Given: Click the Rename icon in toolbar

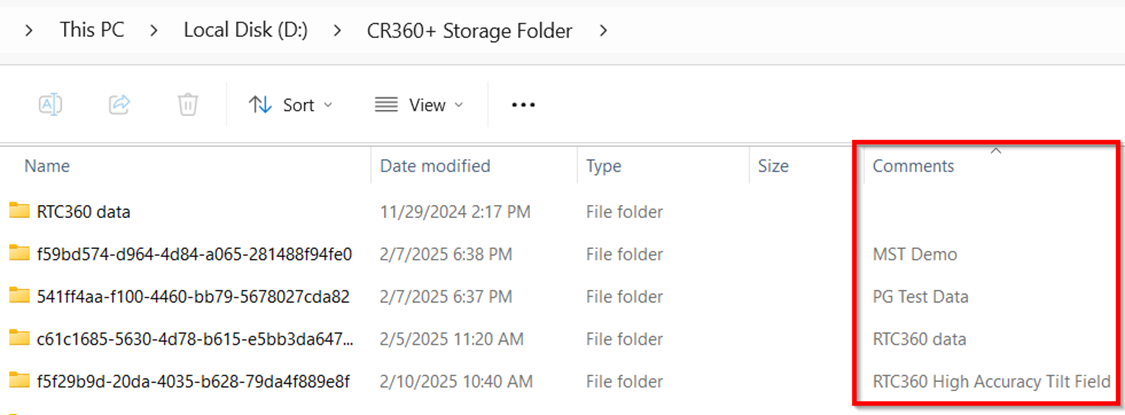Looking at the screenshot, I should tap(50, 104).
